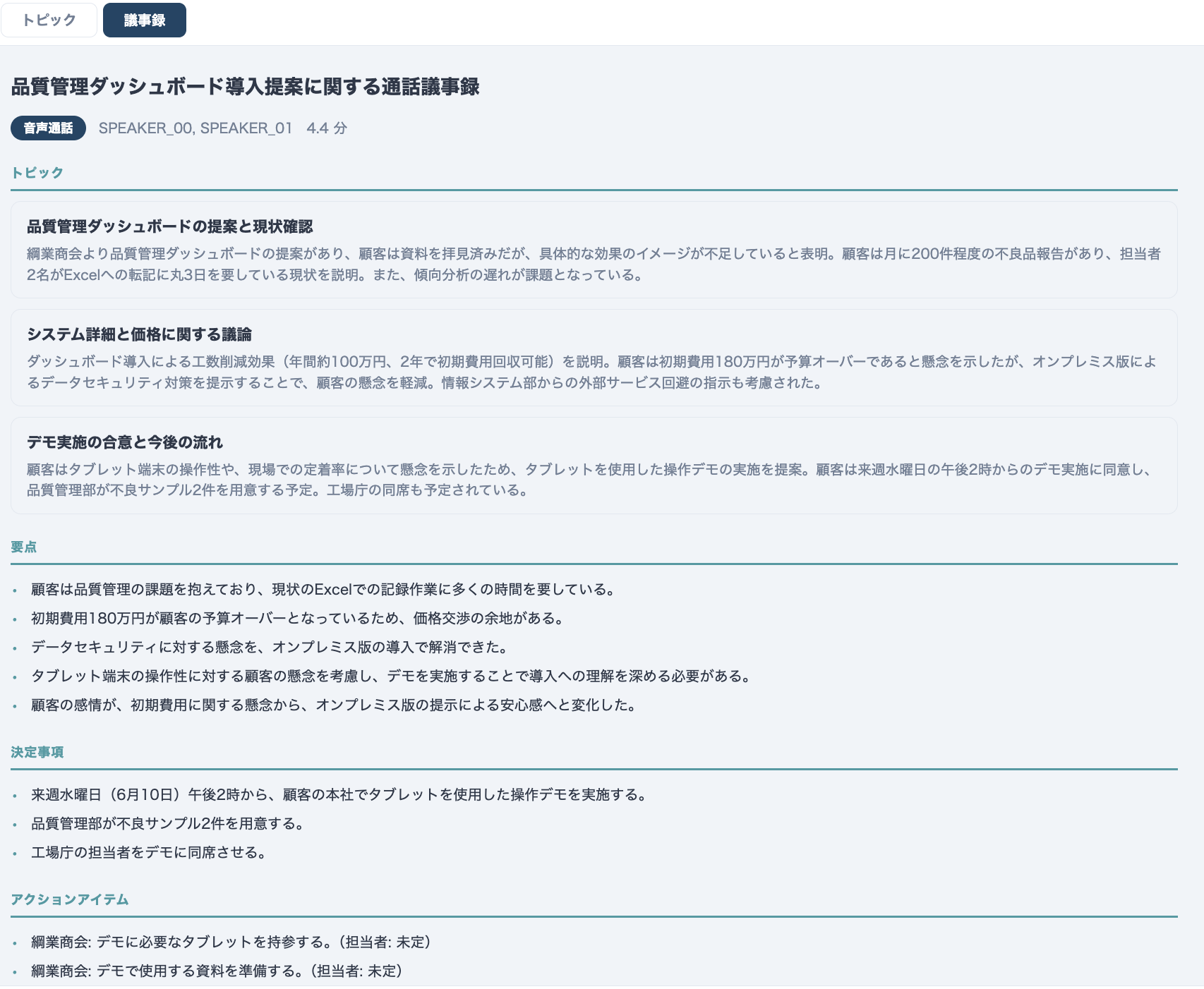1204x989 pixels.
Task: Click decision 工場庁の担当者をデモに同席させる
Action: pyautogui.click(x=149, y=853)
